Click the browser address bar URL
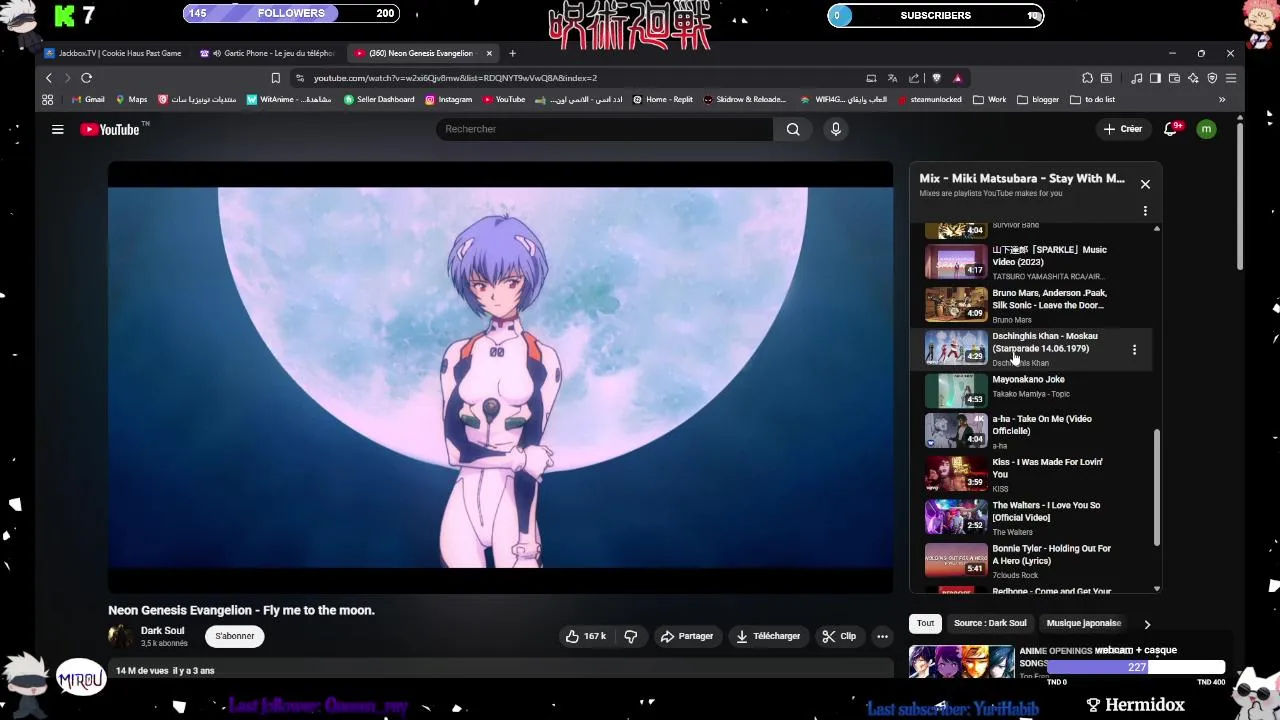This screenshot has height=720, width=1280. click(x=455, y=78)
